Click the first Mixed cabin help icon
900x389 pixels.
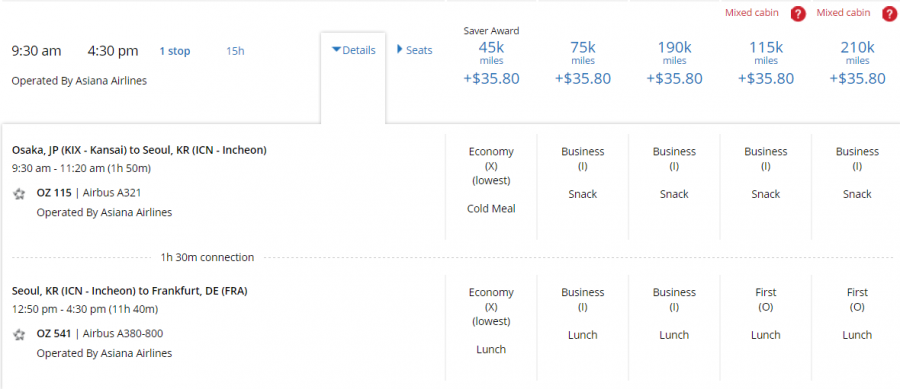798,14
